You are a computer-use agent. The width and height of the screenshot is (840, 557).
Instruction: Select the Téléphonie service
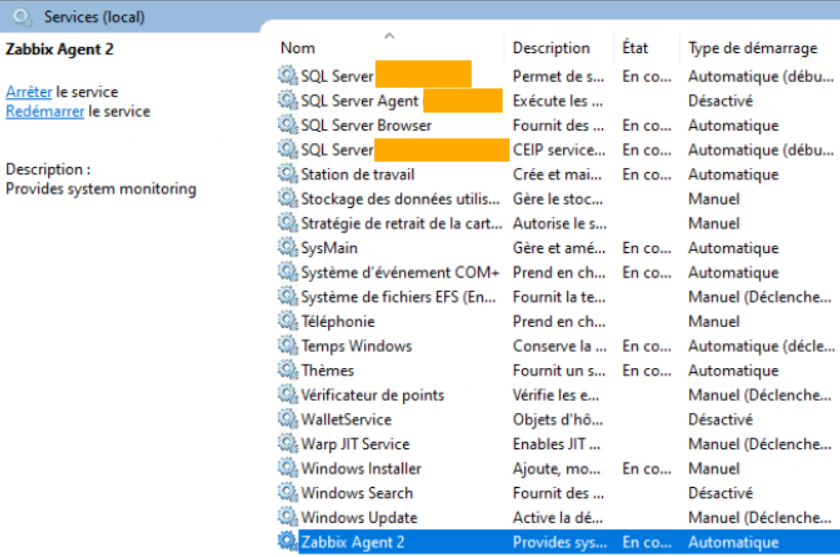338,321
